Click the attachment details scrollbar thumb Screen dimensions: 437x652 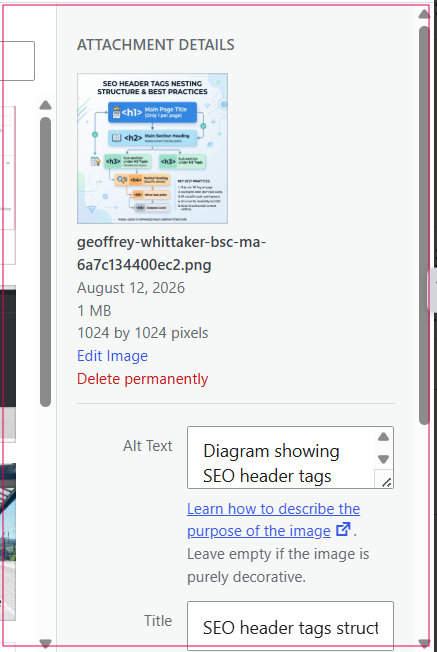424,225
